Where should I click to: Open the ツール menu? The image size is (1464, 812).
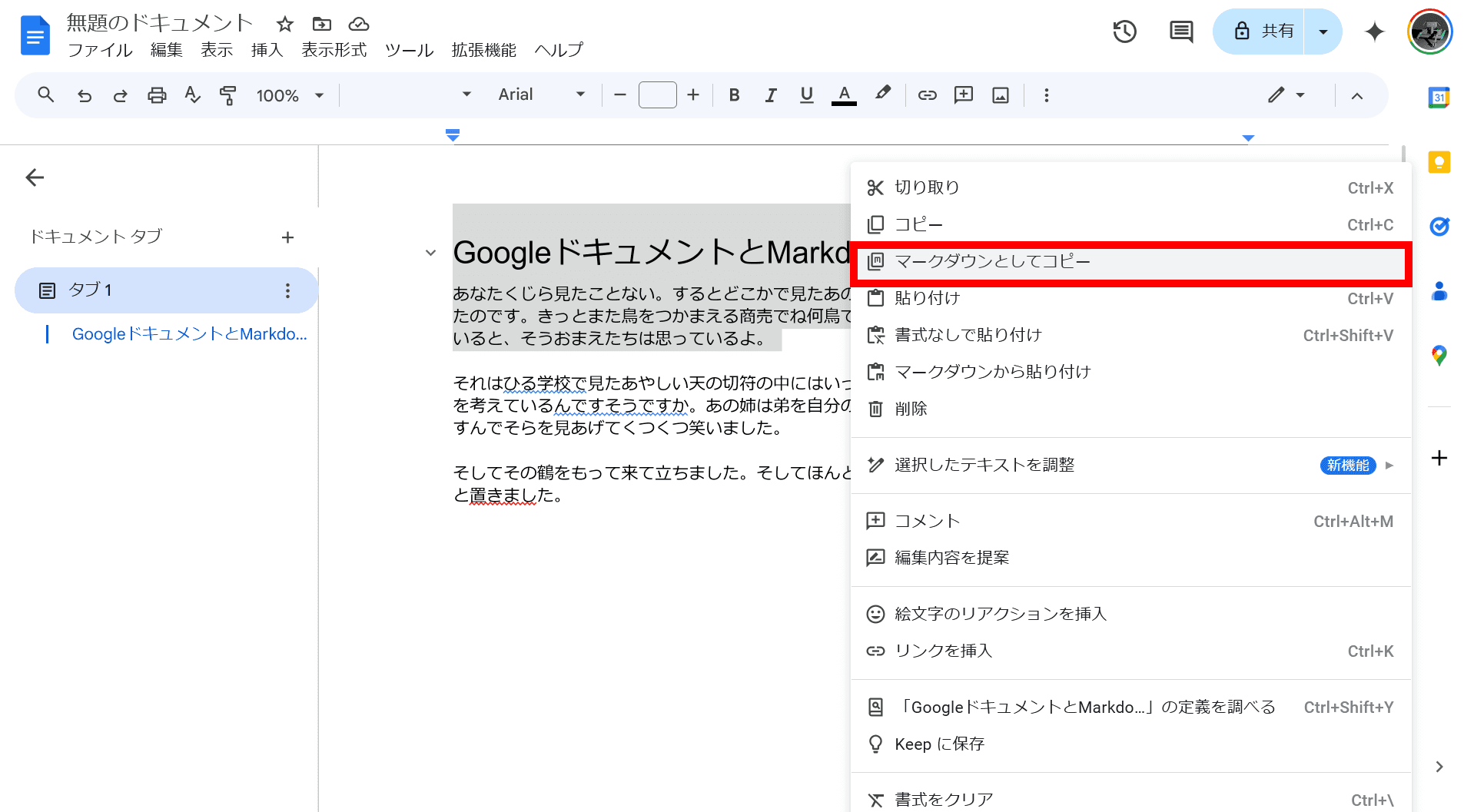[x=410, y=50]
